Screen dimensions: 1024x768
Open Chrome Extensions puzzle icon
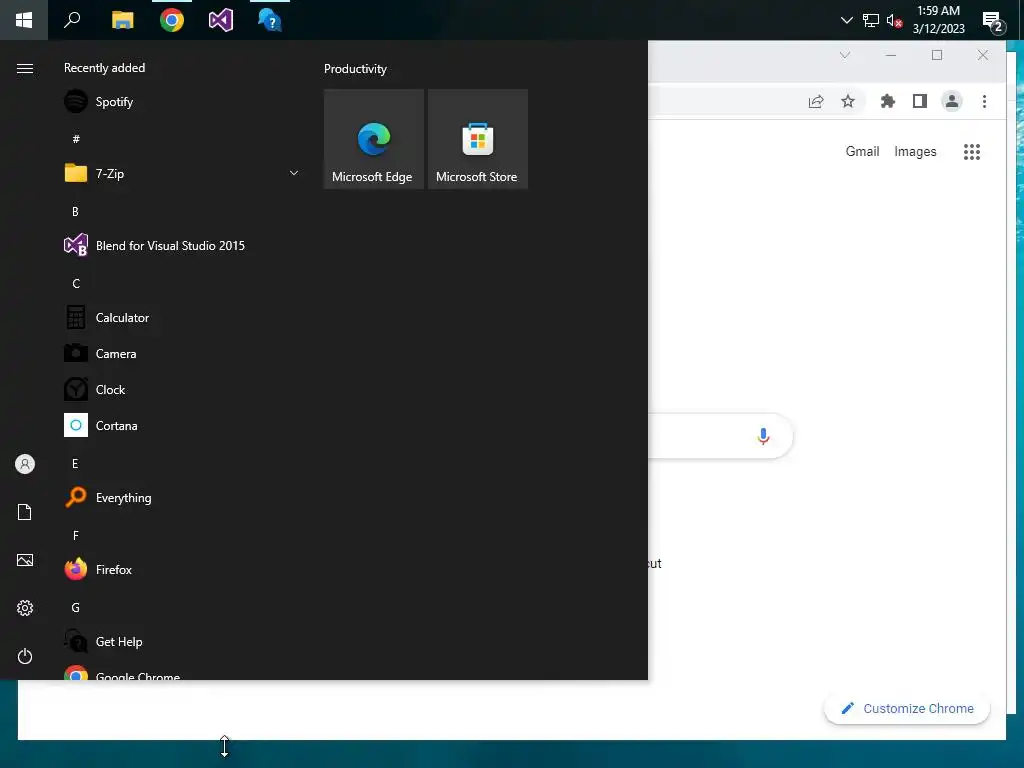(x=888, y=101)
